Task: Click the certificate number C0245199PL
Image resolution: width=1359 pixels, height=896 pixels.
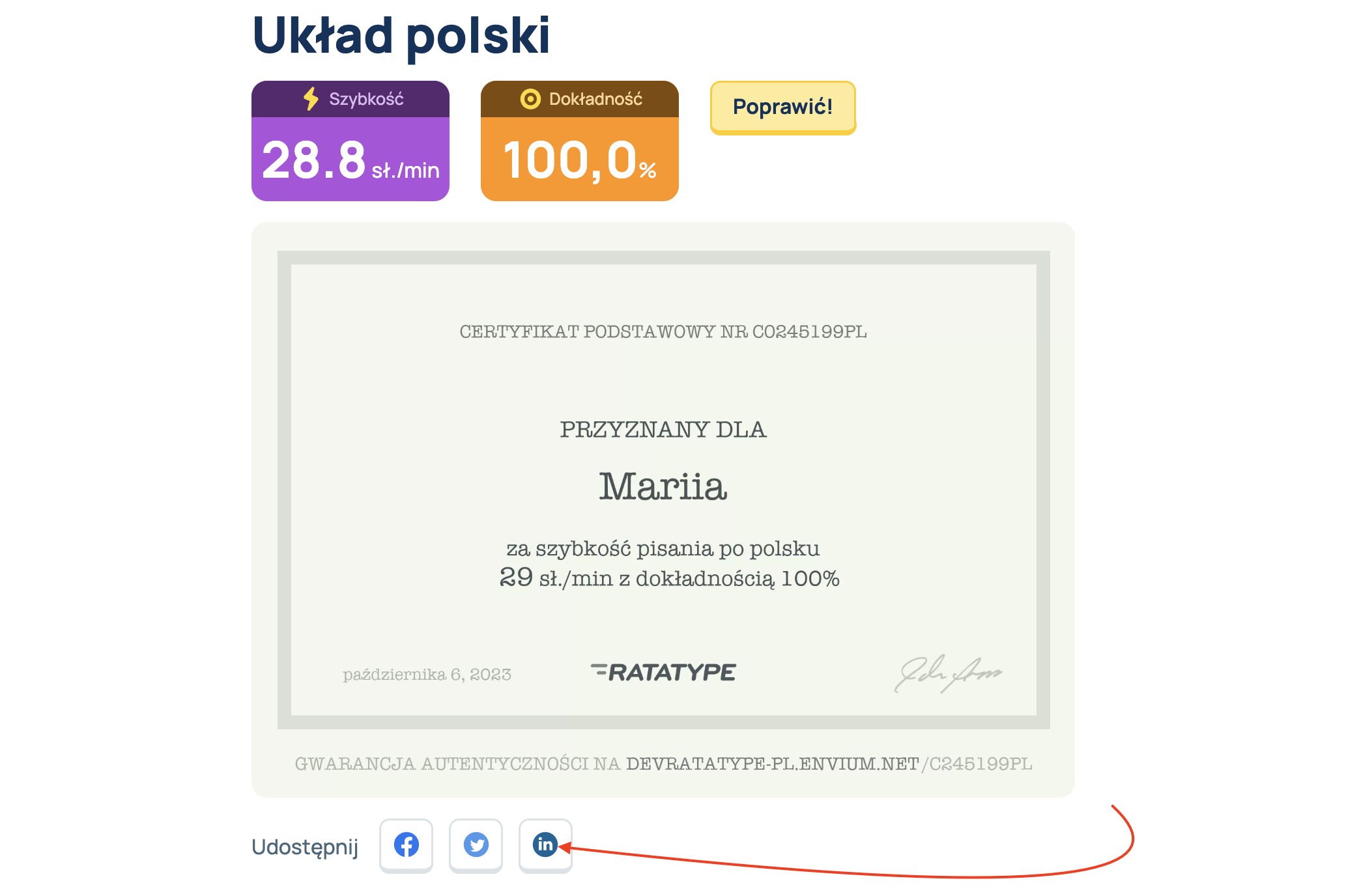Action: click(x=810, y=331)
